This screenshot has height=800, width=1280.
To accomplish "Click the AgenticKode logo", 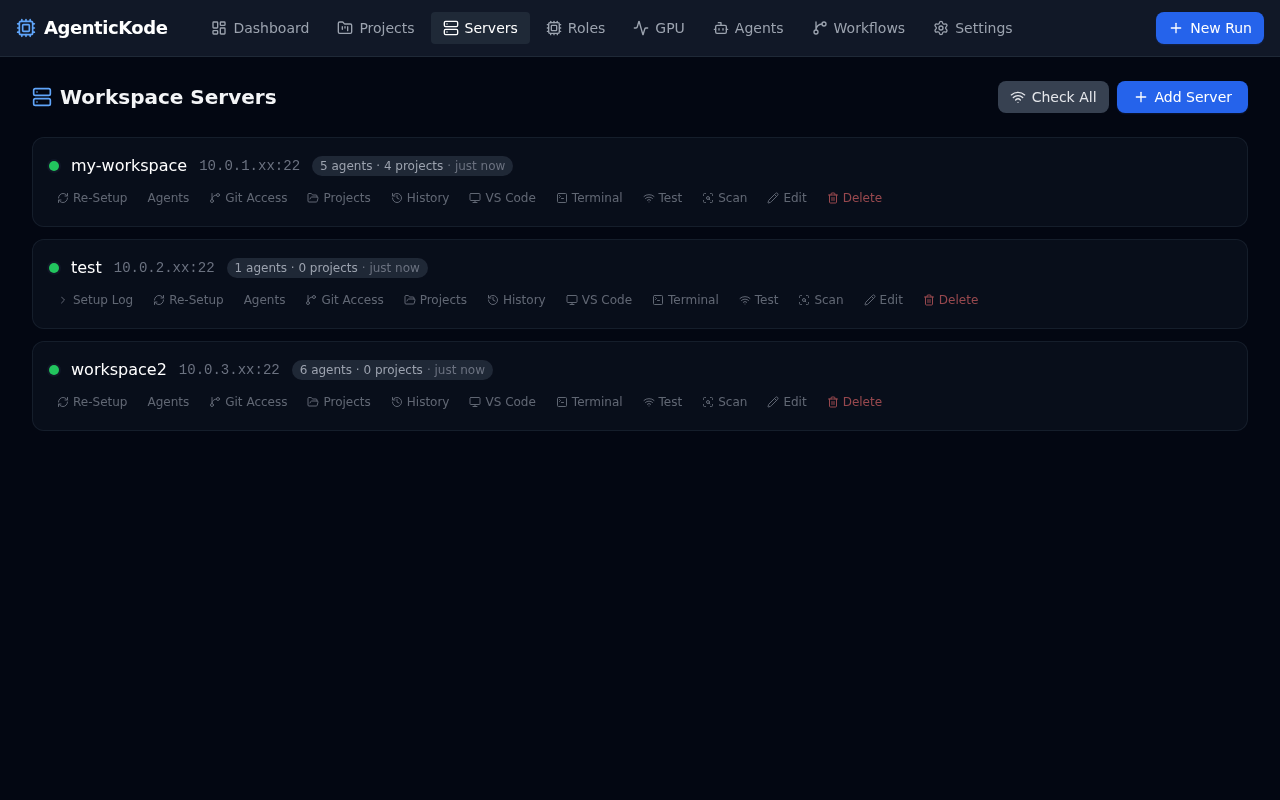I will [92, 27].
